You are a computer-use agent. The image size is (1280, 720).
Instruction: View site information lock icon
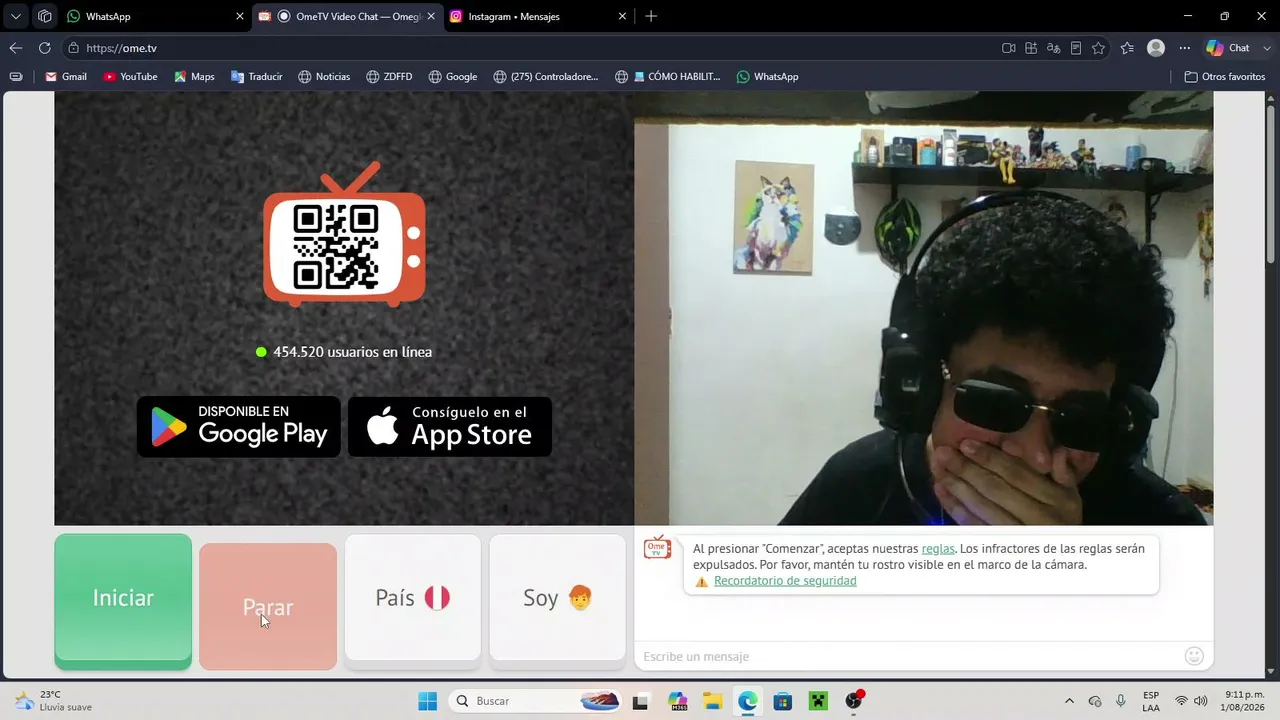click(74, 48)
